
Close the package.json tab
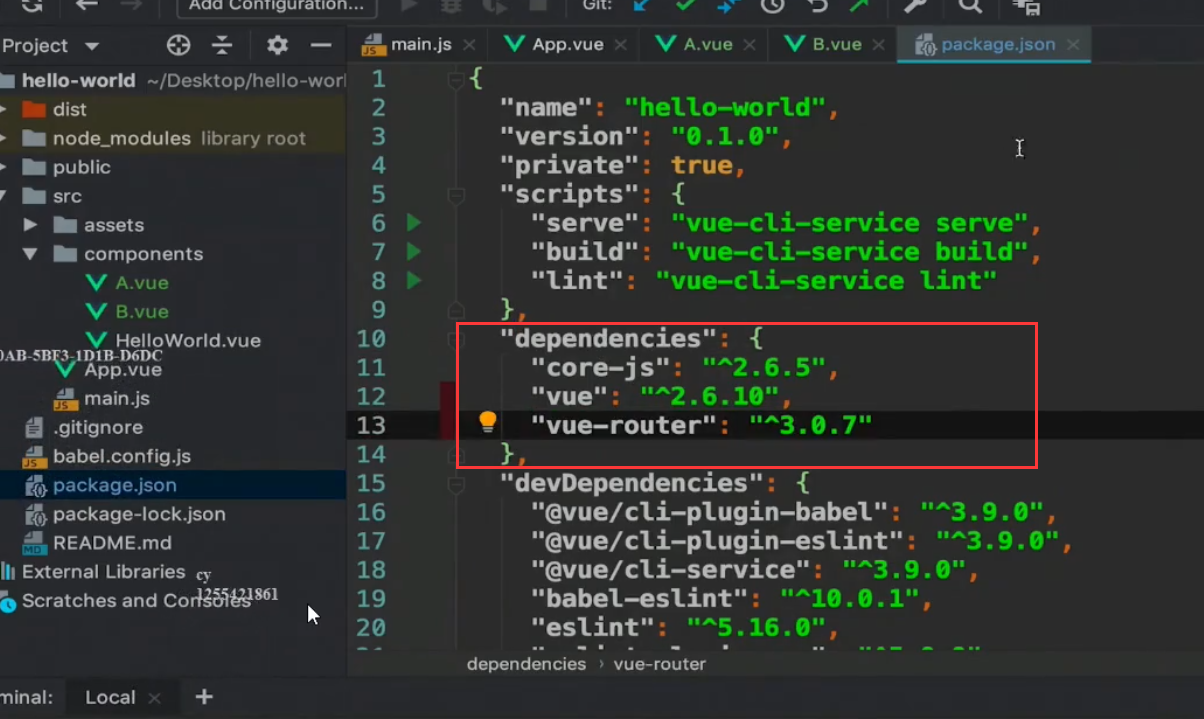(1073, 45)
